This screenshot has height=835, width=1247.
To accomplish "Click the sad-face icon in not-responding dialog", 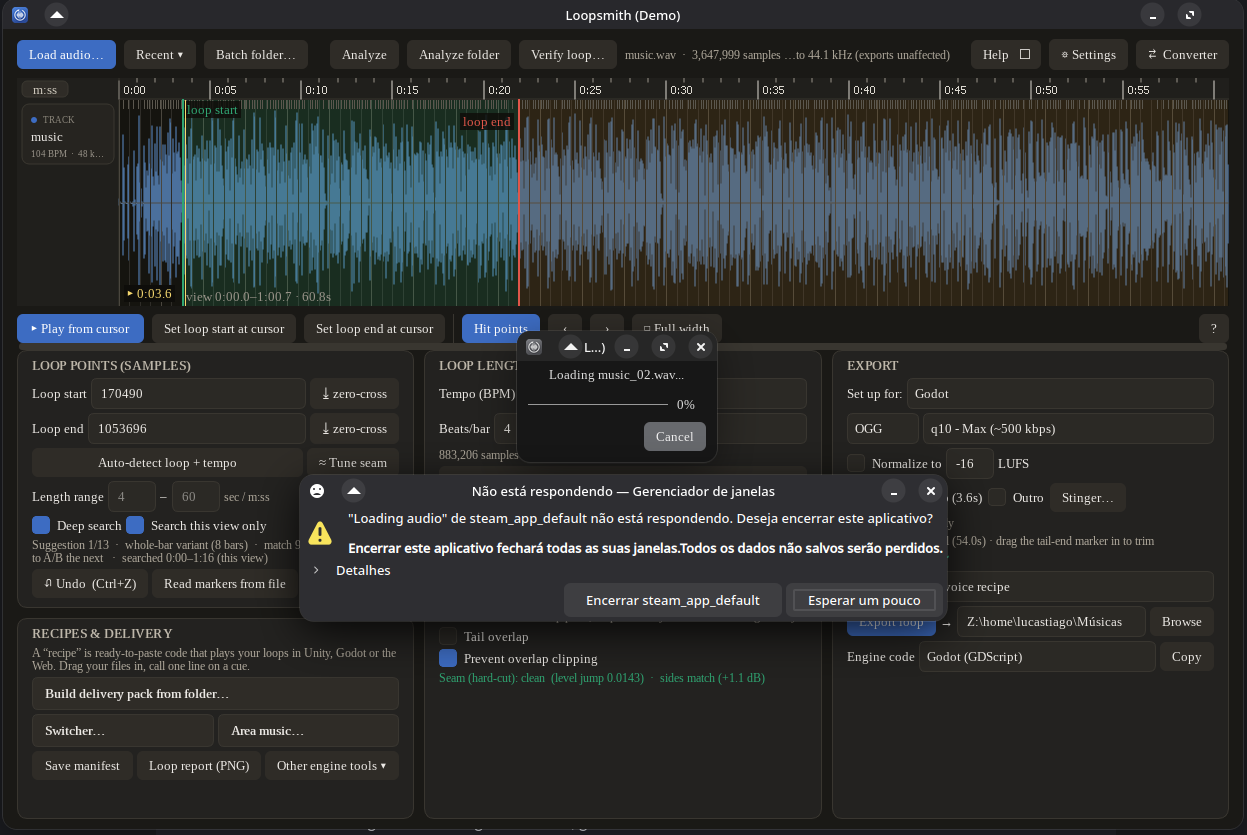I will [317, 491].
